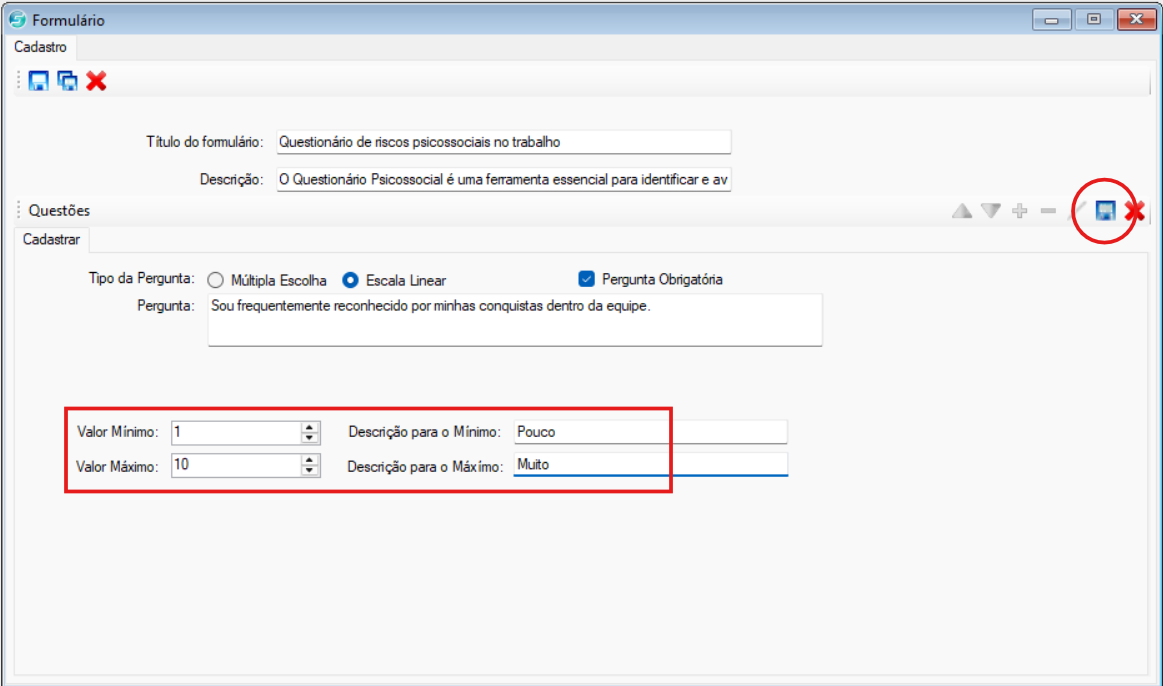Move the question up with the up arrow

[x=962, y=211]
